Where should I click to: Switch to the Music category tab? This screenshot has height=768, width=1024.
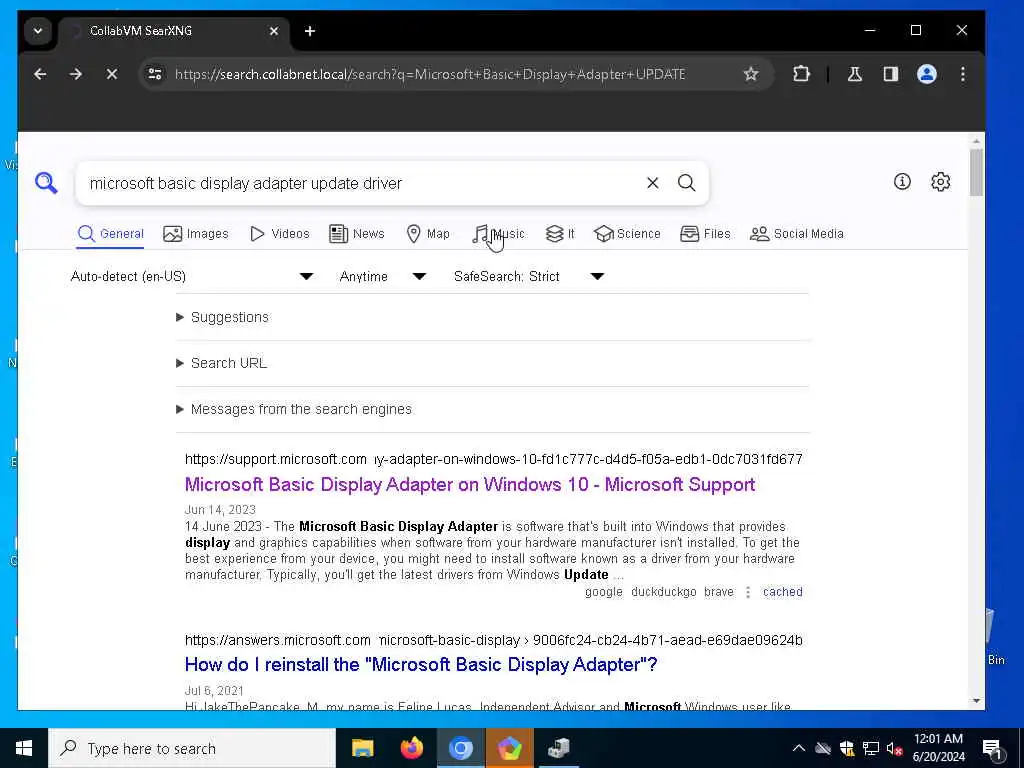pos(498,234)
